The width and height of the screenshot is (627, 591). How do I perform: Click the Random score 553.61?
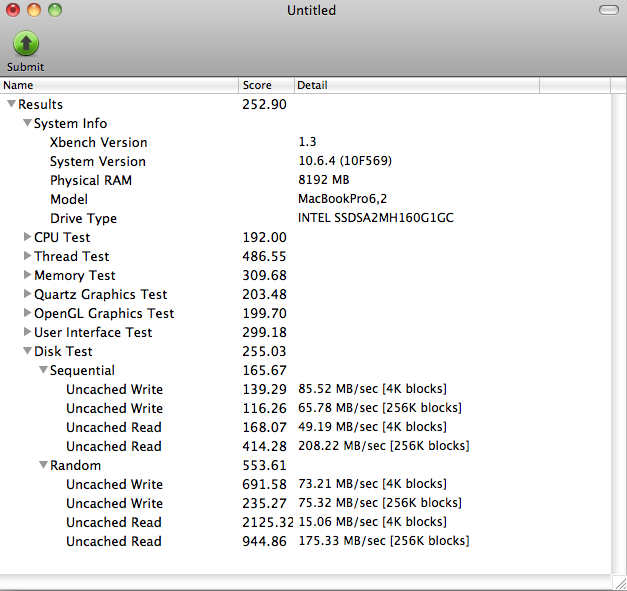tap(264, 465)
